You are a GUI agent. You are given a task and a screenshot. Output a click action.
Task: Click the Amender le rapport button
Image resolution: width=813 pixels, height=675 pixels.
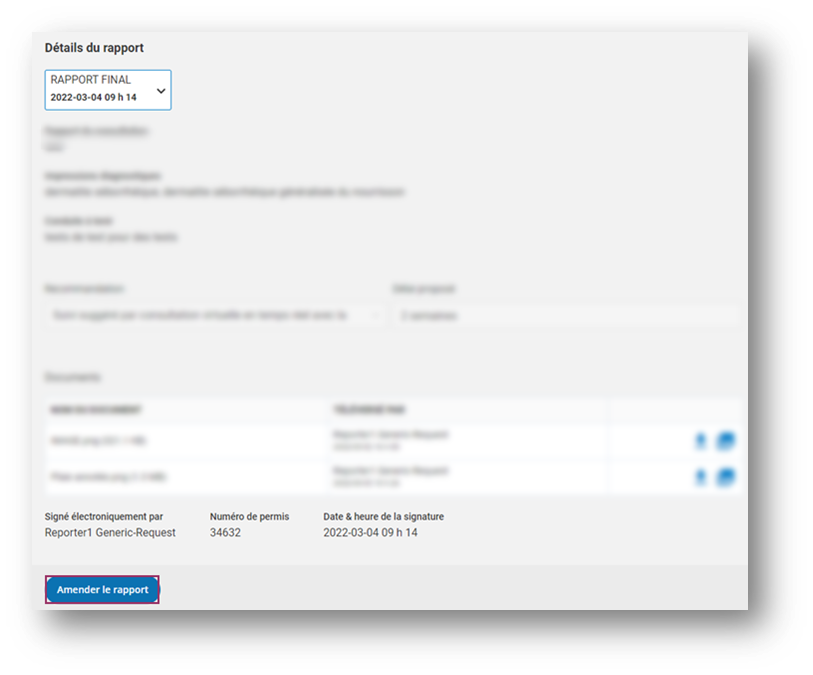[x=102, y=589]
